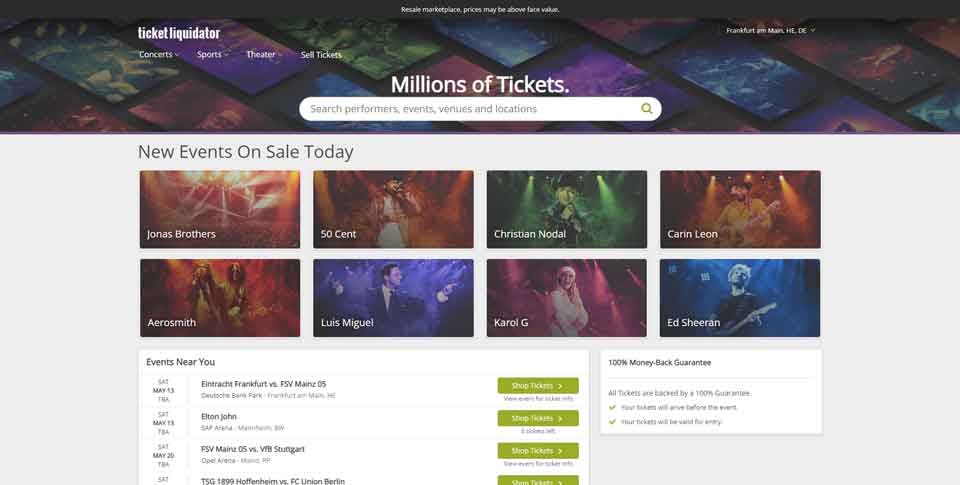Open TSG 1899 Hoffenheim vs. FC Union Berlin

click(x=272, y=481)
